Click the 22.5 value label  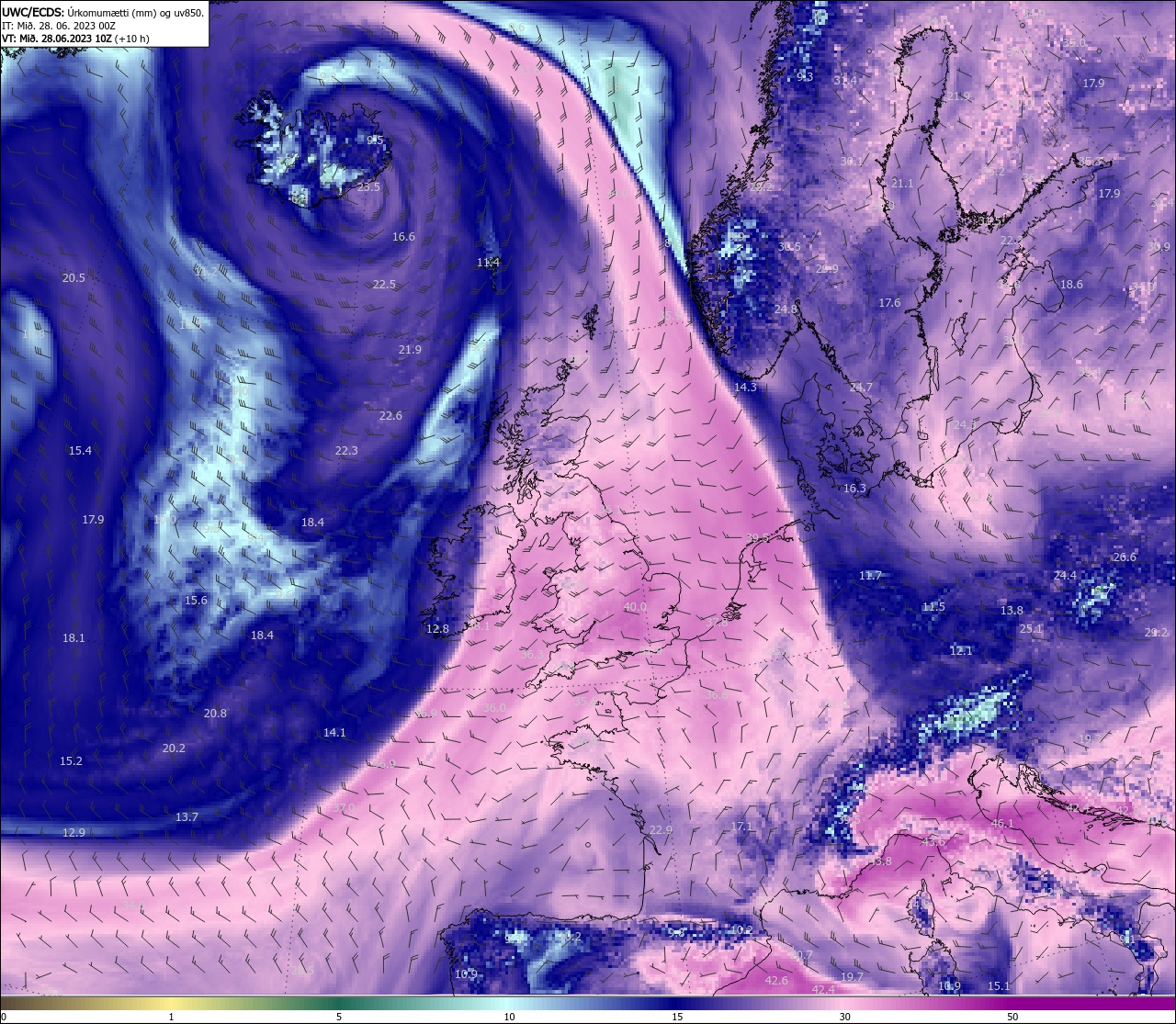click(x=384, y=285)
